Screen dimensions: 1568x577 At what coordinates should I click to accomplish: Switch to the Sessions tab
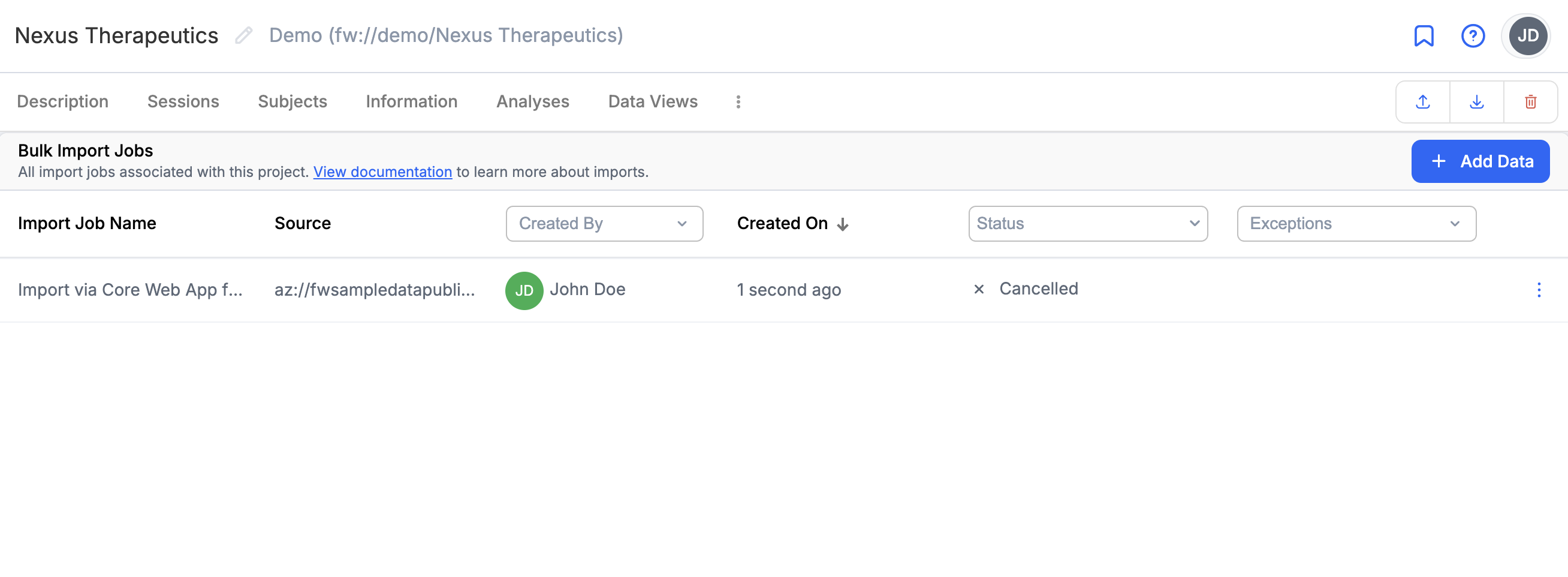pyautogui.click(x=183, y=101)
